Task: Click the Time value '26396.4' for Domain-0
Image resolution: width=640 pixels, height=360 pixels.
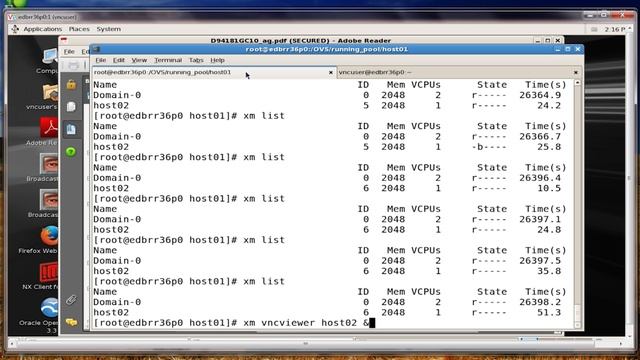Action: click(x=540, y=178)
